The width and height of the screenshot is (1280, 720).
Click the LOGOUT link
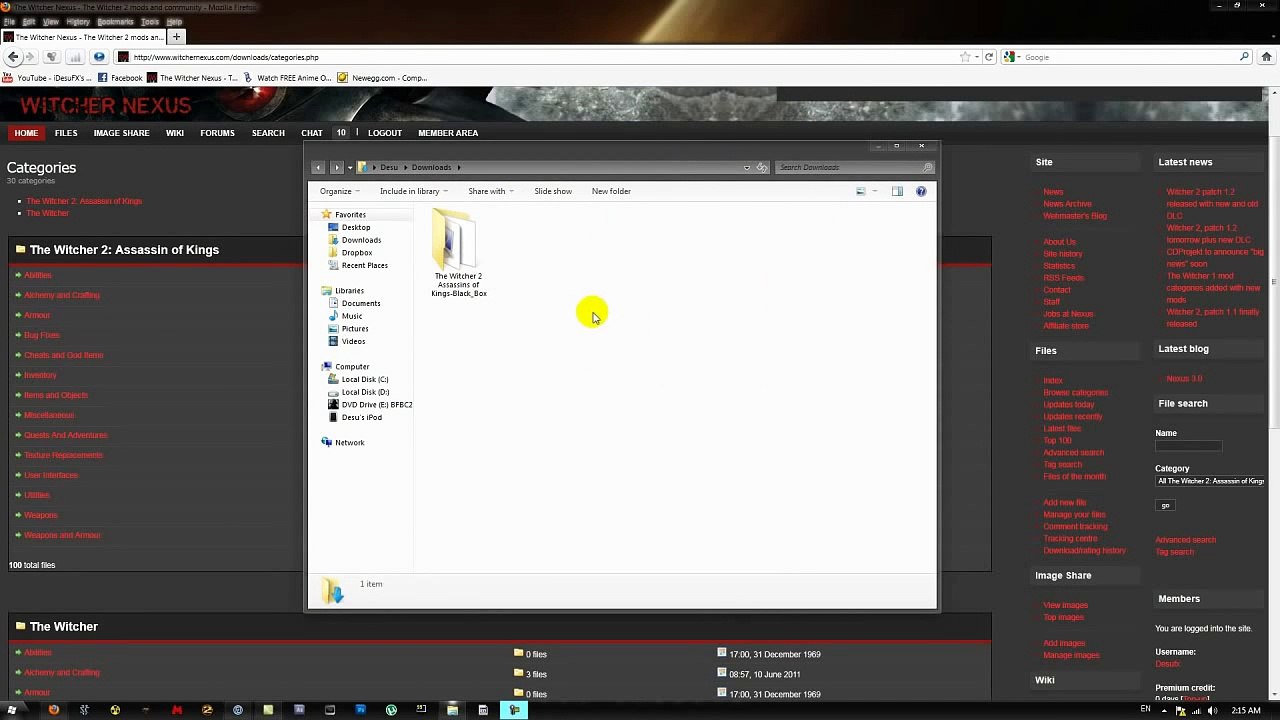tap(385, 133)
